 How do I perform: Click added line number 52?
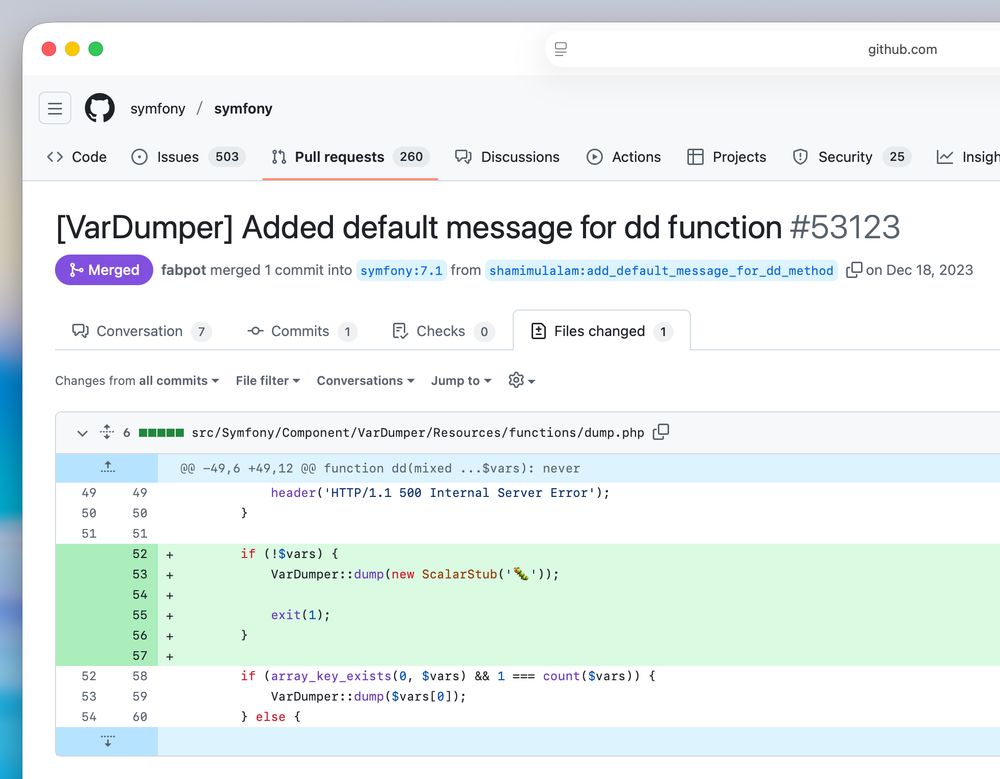(140, 554)
